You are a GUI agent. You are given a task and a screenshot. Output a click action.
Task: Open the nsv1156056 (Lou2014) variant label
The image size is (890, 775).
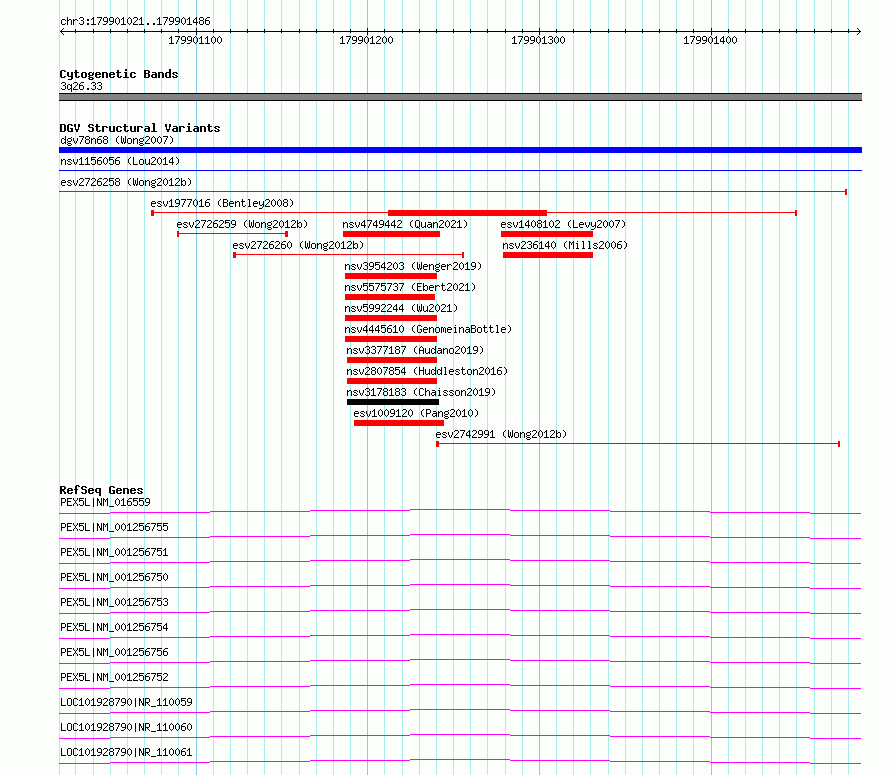pos(120,161)
